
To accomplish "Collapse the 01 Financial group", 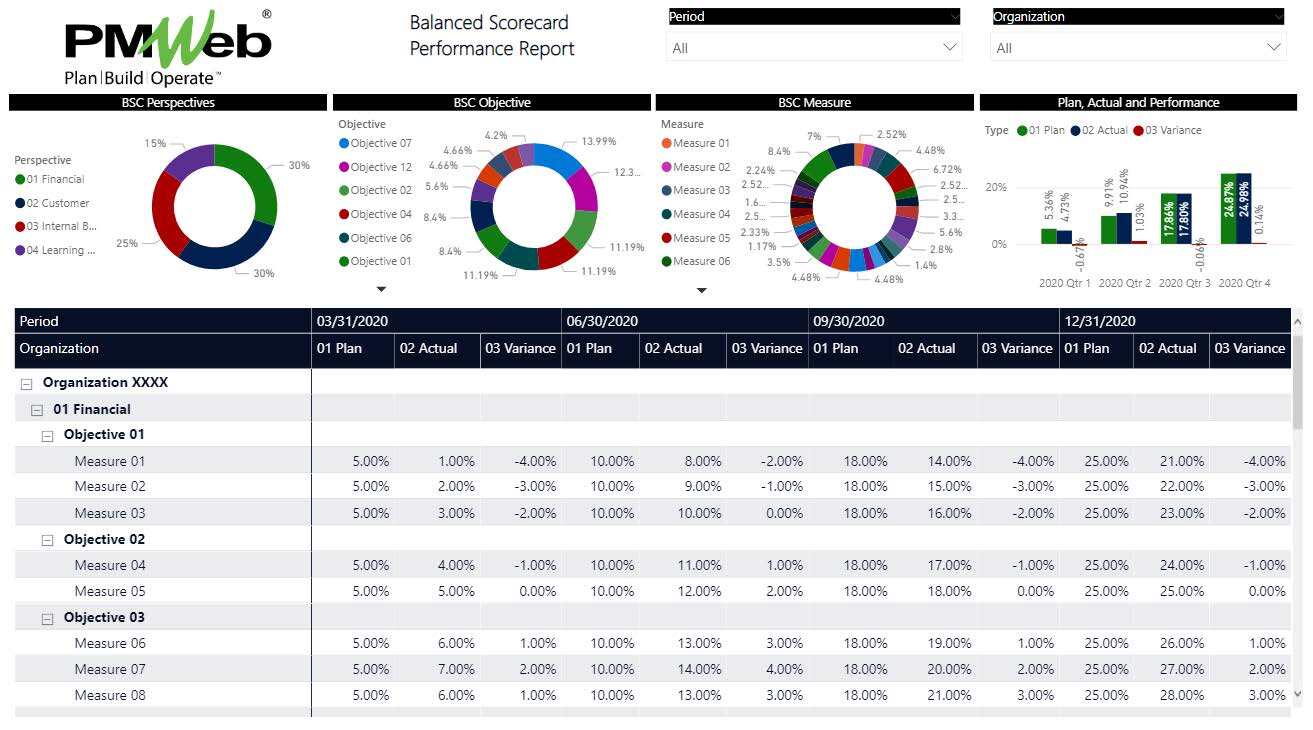I will point(37,410).
